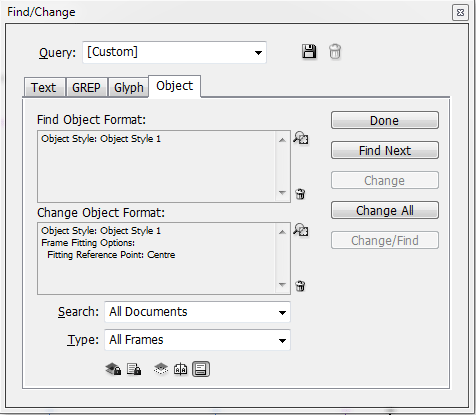The height and width of the screenshot is (415, 476).
Task: Toggle Include Locked Stories icon
Action: [134, 369]
